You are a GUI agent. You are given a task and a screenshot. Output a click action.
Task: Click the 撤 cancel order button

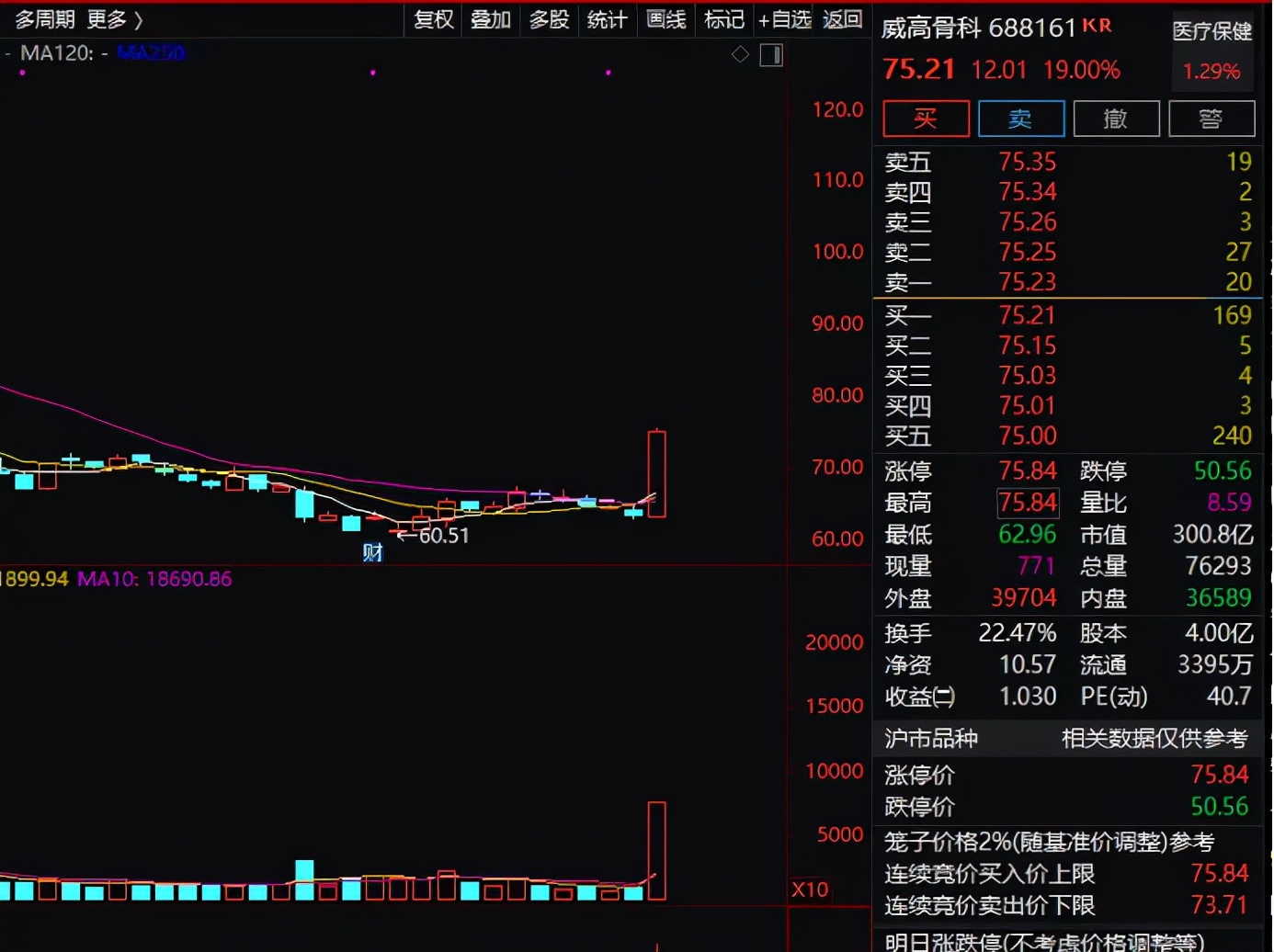click(x=1116, y=119)
